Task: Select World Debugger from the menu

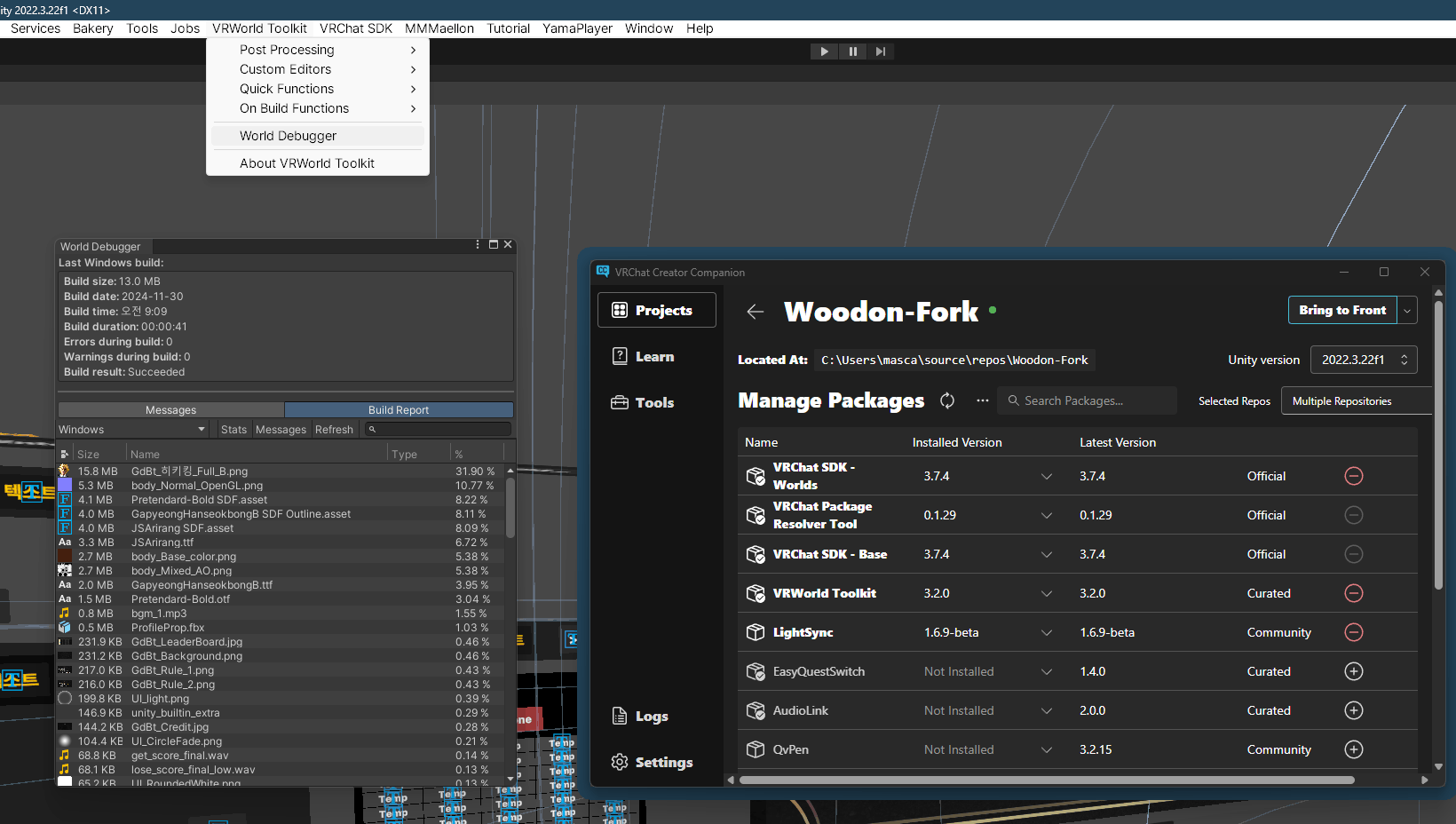Action: [x=318, y=136]
